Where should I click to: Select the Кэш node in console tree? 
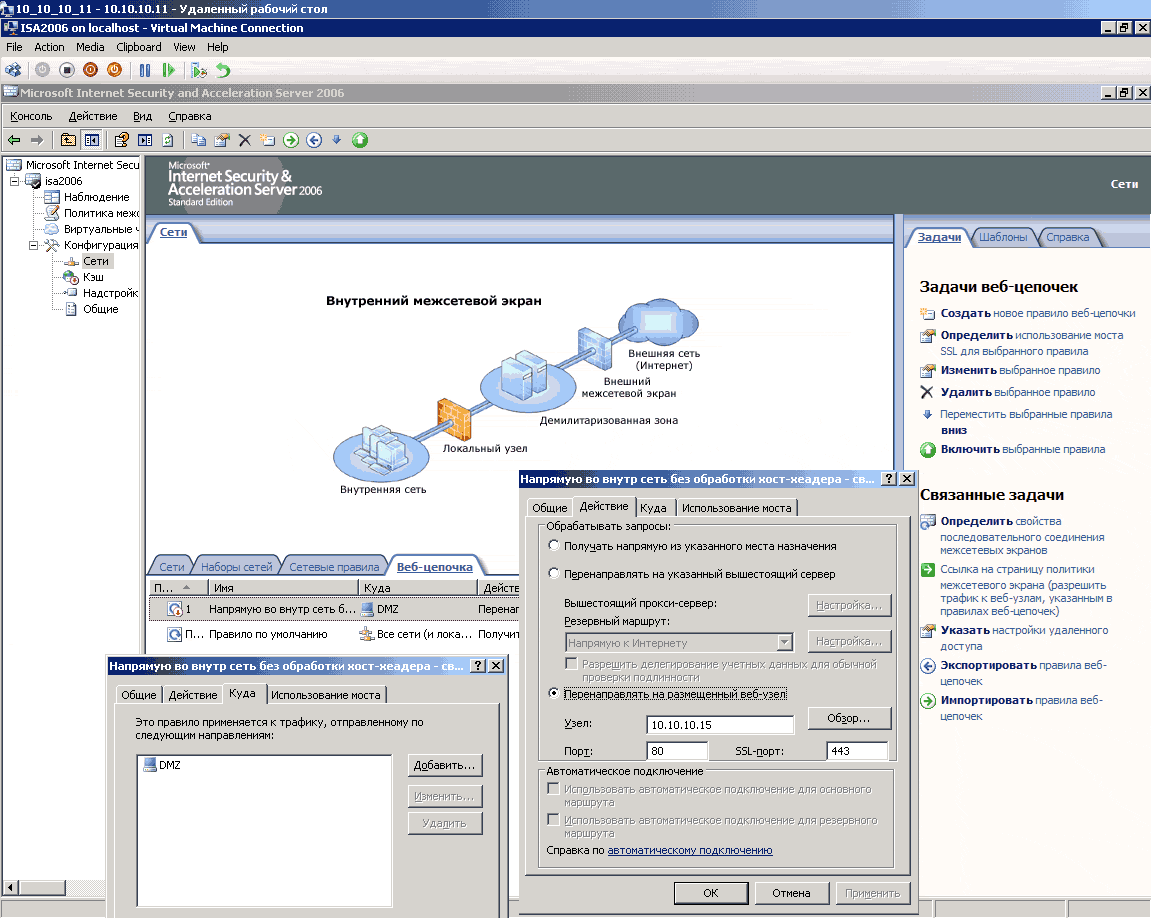click(x=92, y=277)
